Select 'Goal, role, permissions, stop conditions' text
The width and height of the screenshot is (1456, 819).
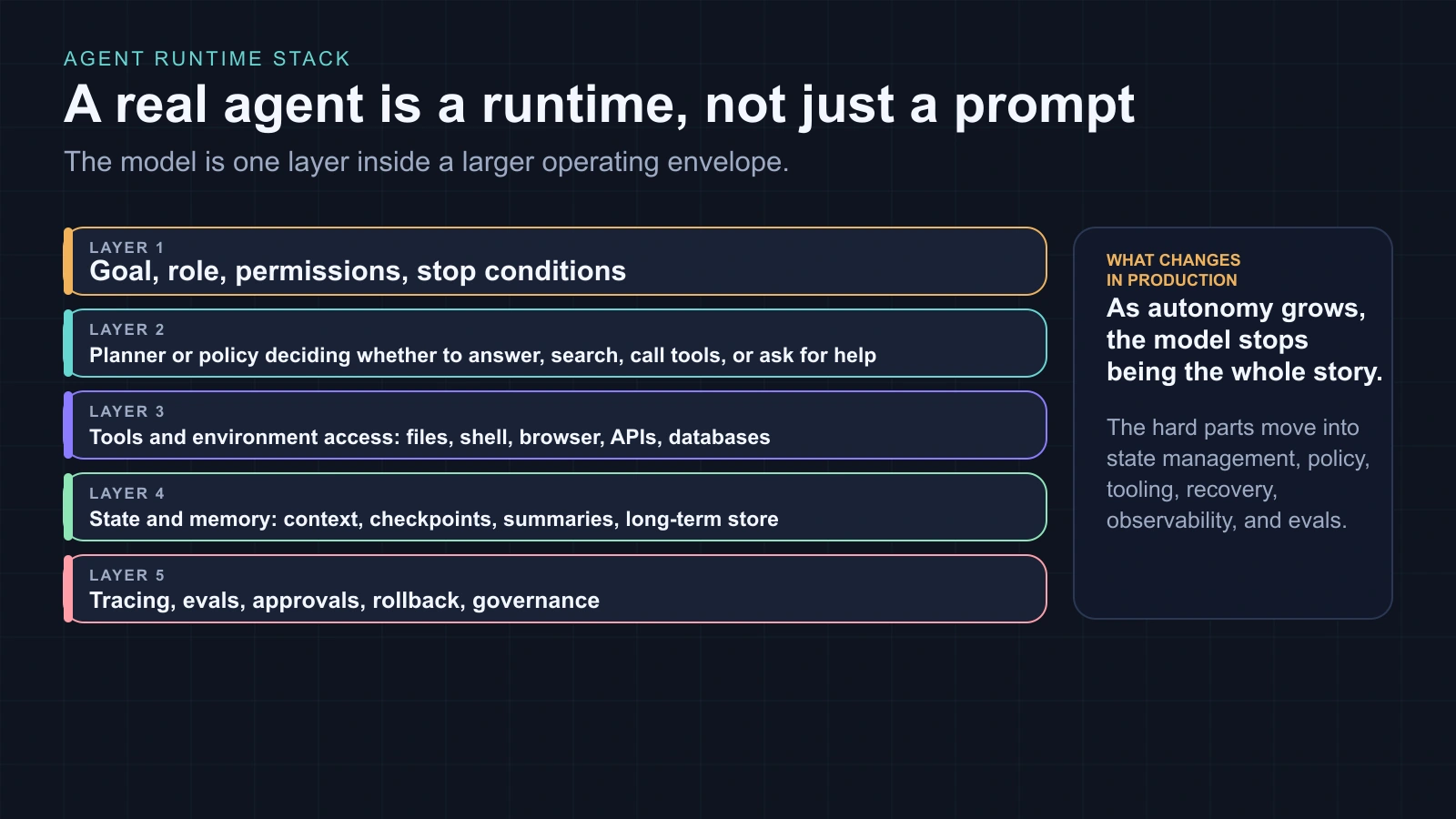pos(358,271)
